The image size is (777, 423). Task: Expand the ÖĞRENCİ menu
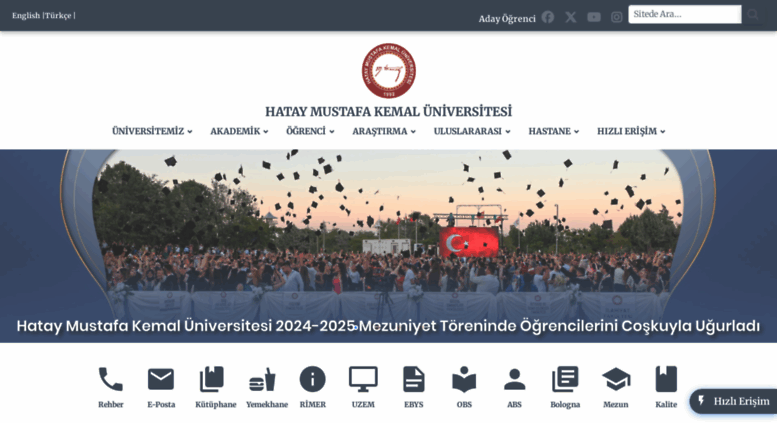[x=310, y=131]
